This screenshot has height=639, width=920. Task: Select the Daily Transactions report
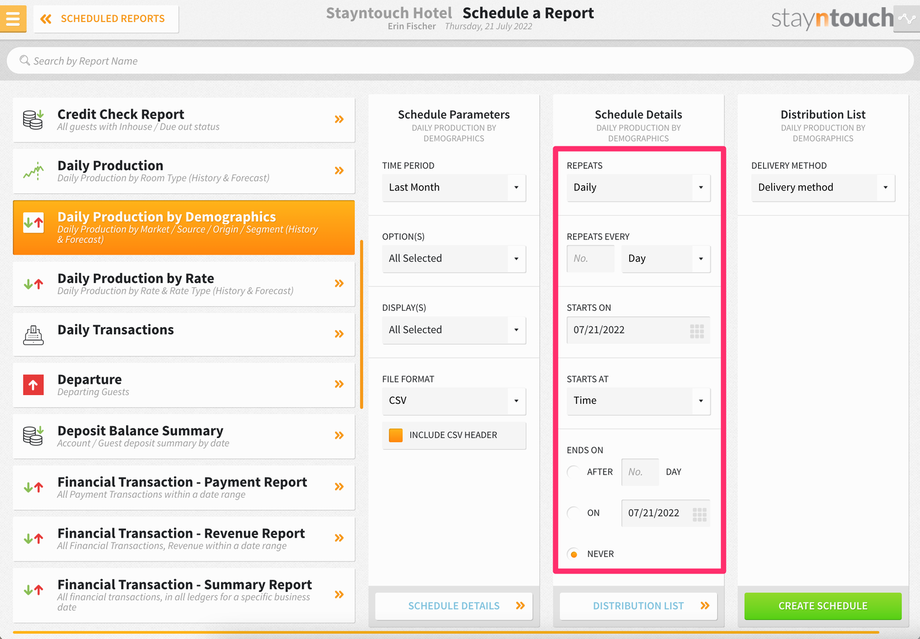coord(184,334)
